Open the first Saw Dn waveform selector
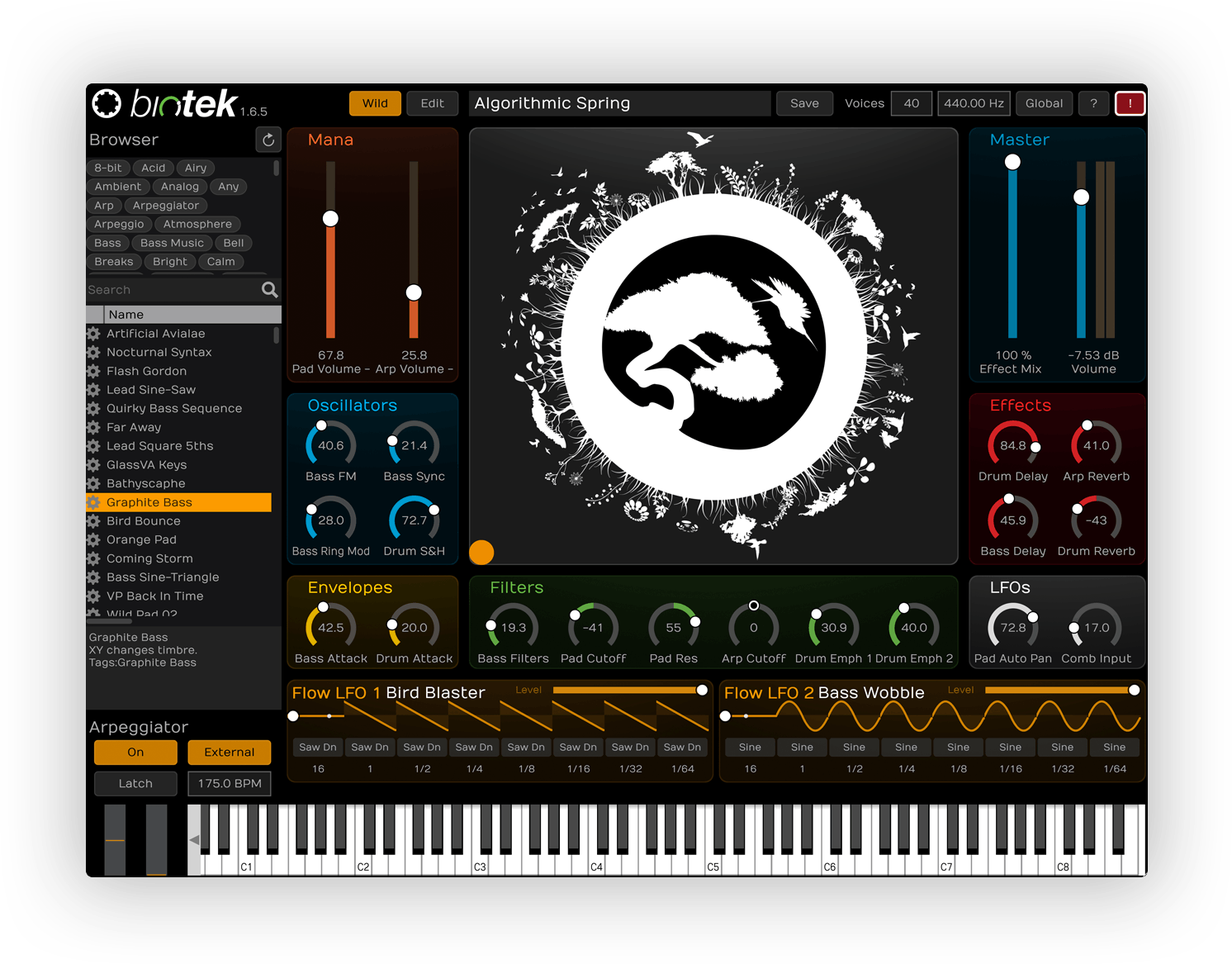Viewport: 1232px width, 964px height. tap(317, 747)
